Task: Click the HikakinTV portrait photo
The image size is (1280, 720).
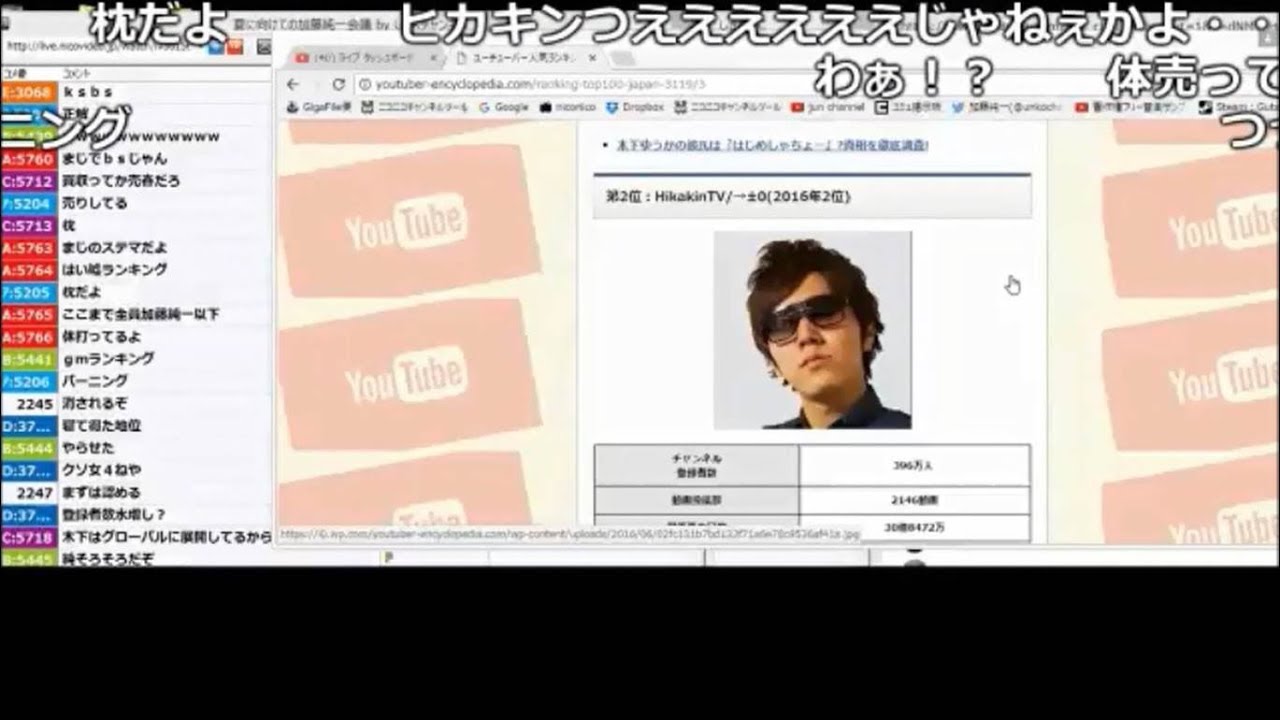Action: tap(812, 330)
